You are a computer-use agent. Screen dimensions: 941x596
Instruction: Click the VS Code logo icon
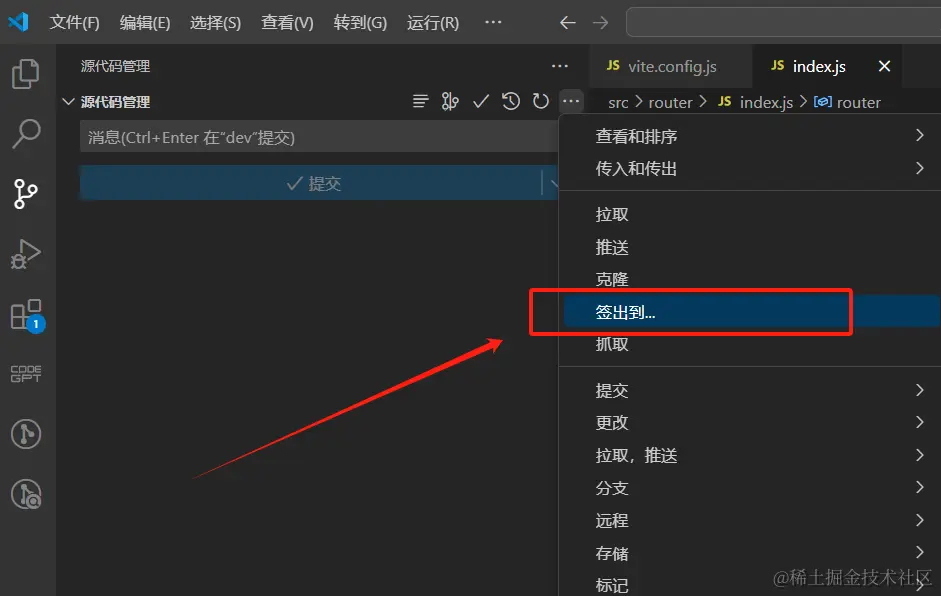coord(19,22)
